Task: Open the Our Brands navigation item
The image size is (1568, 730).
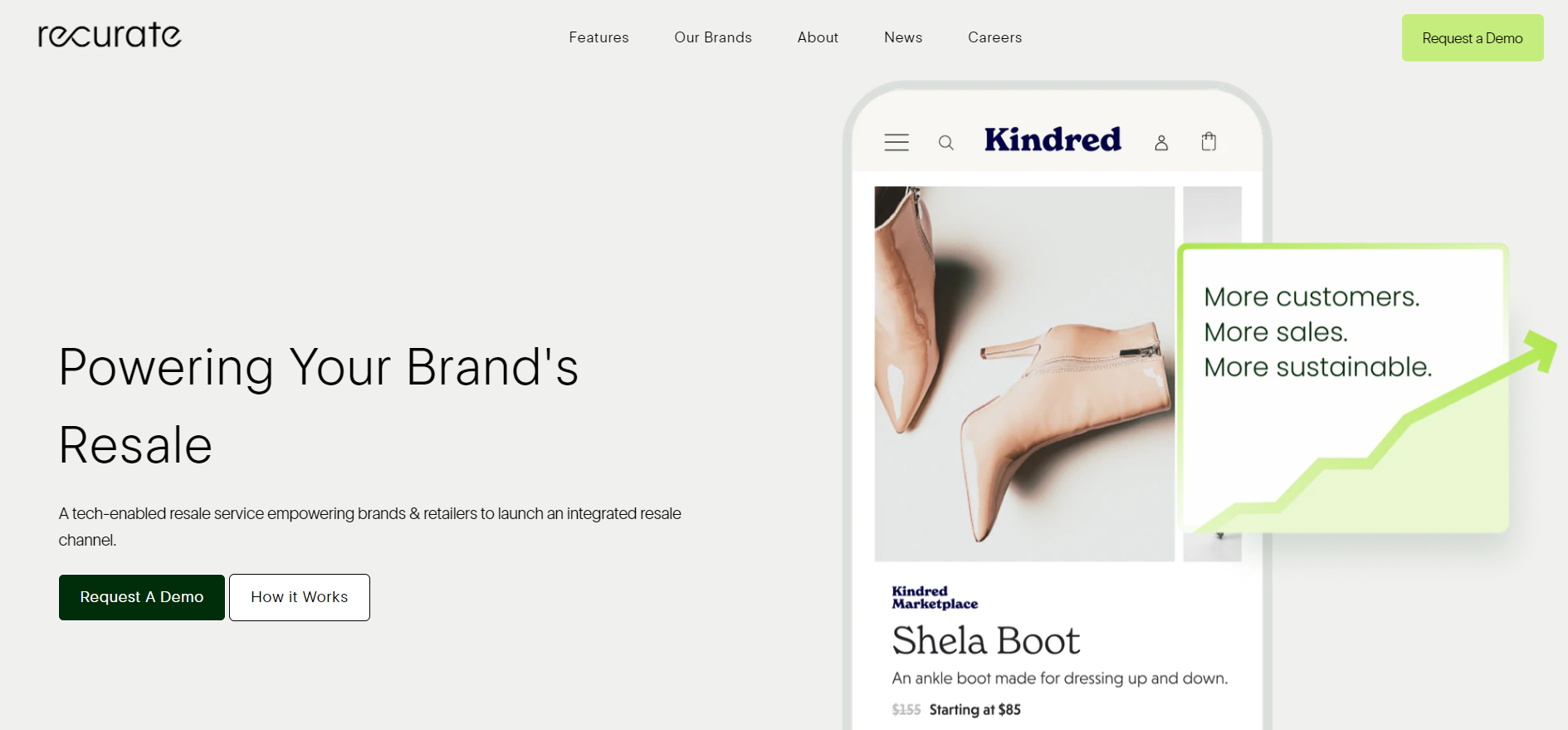Action: click(x=713, y=37)
